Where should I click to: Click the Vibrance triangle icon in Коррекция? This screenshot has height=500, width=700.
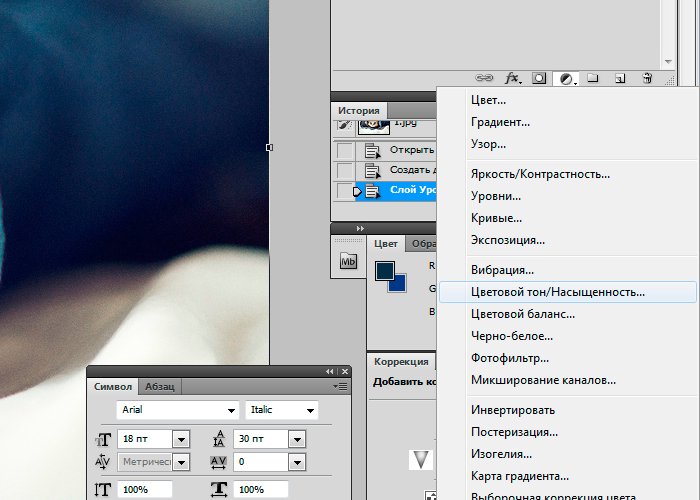(422, 459)
